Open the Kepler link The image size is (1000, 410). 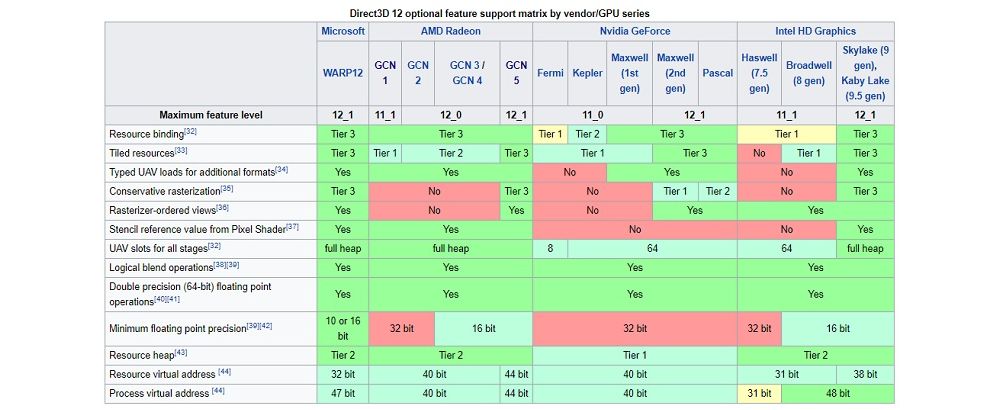coord(586,73)
